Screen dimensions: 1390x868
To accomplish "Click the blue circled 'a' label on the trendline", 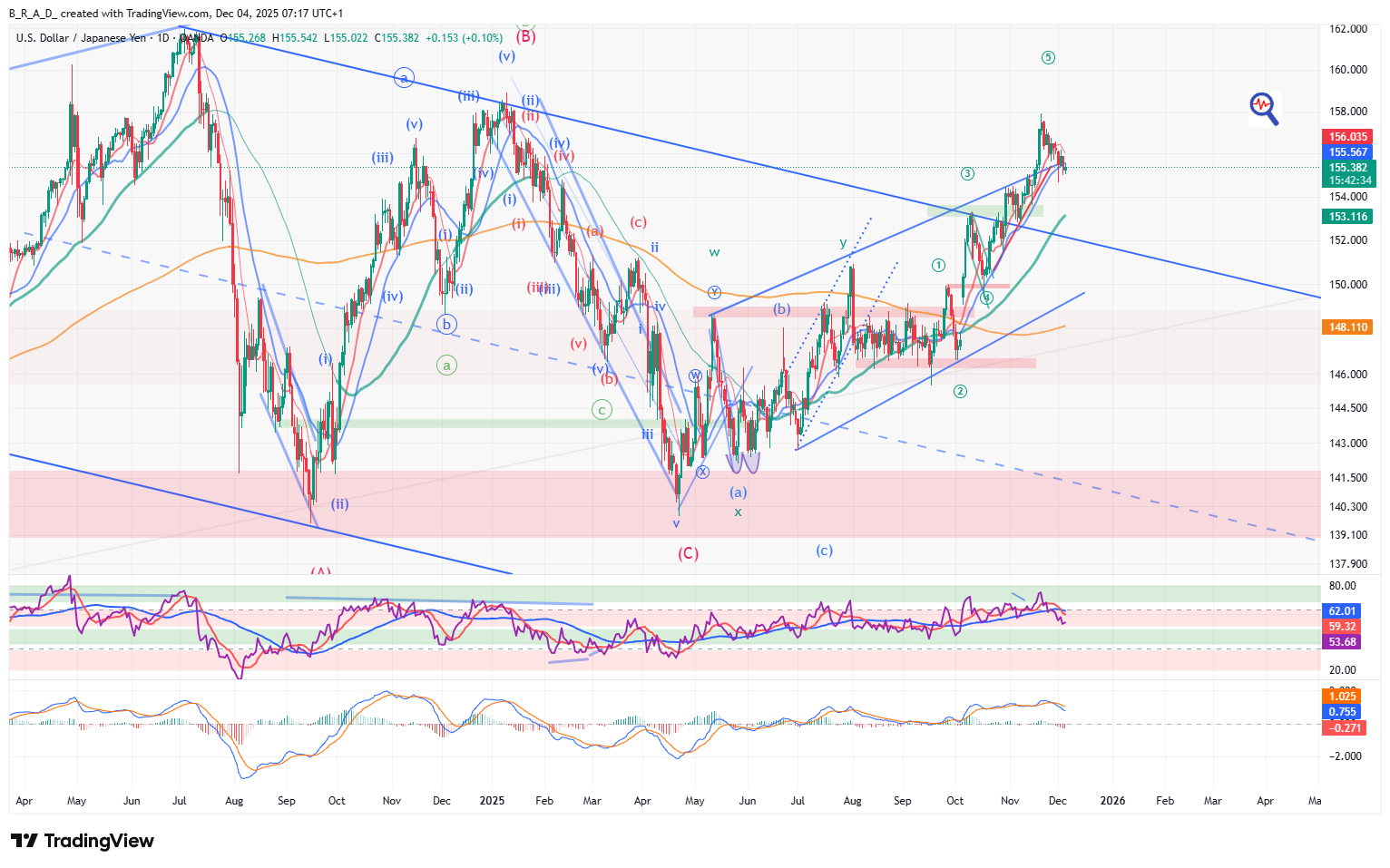I will pyautogui.click(x=404, y=78).
